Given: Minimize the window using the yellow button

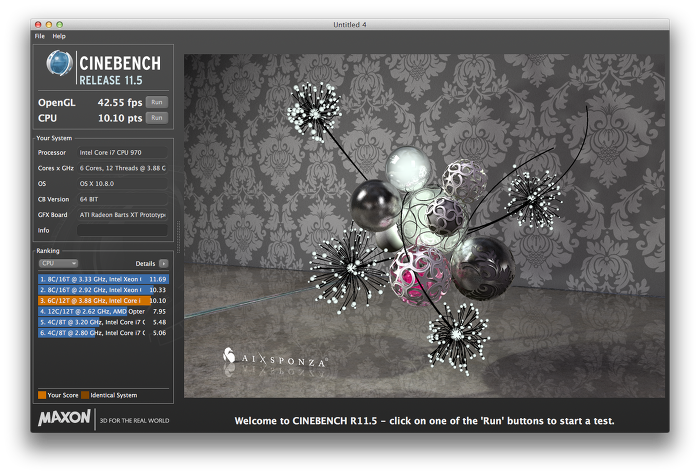Looking at the screenshot, I should (49, 25).
